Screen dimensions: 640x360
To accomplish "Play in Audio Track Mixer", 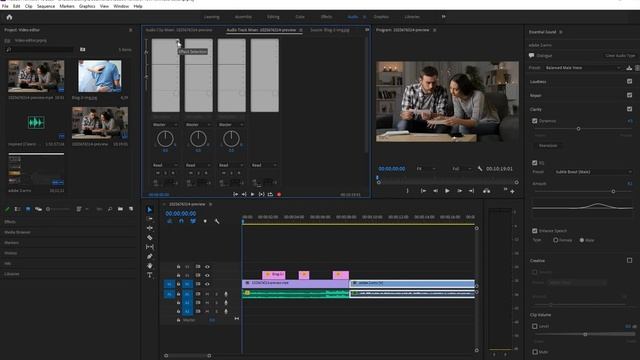I will [252, 194].
